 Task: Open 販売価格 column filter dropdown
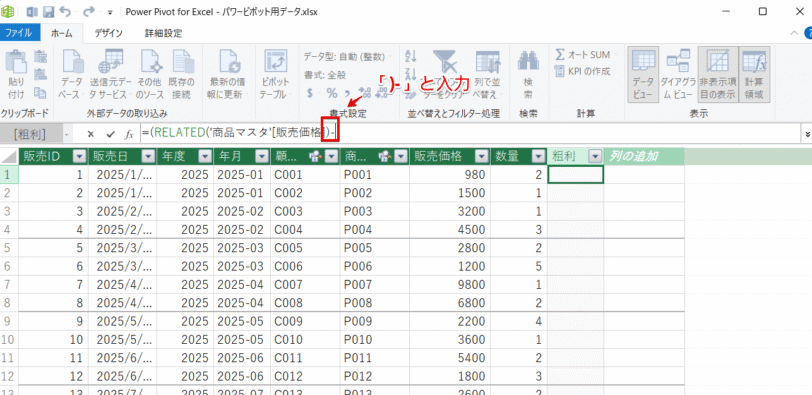(x=482, y=156)
